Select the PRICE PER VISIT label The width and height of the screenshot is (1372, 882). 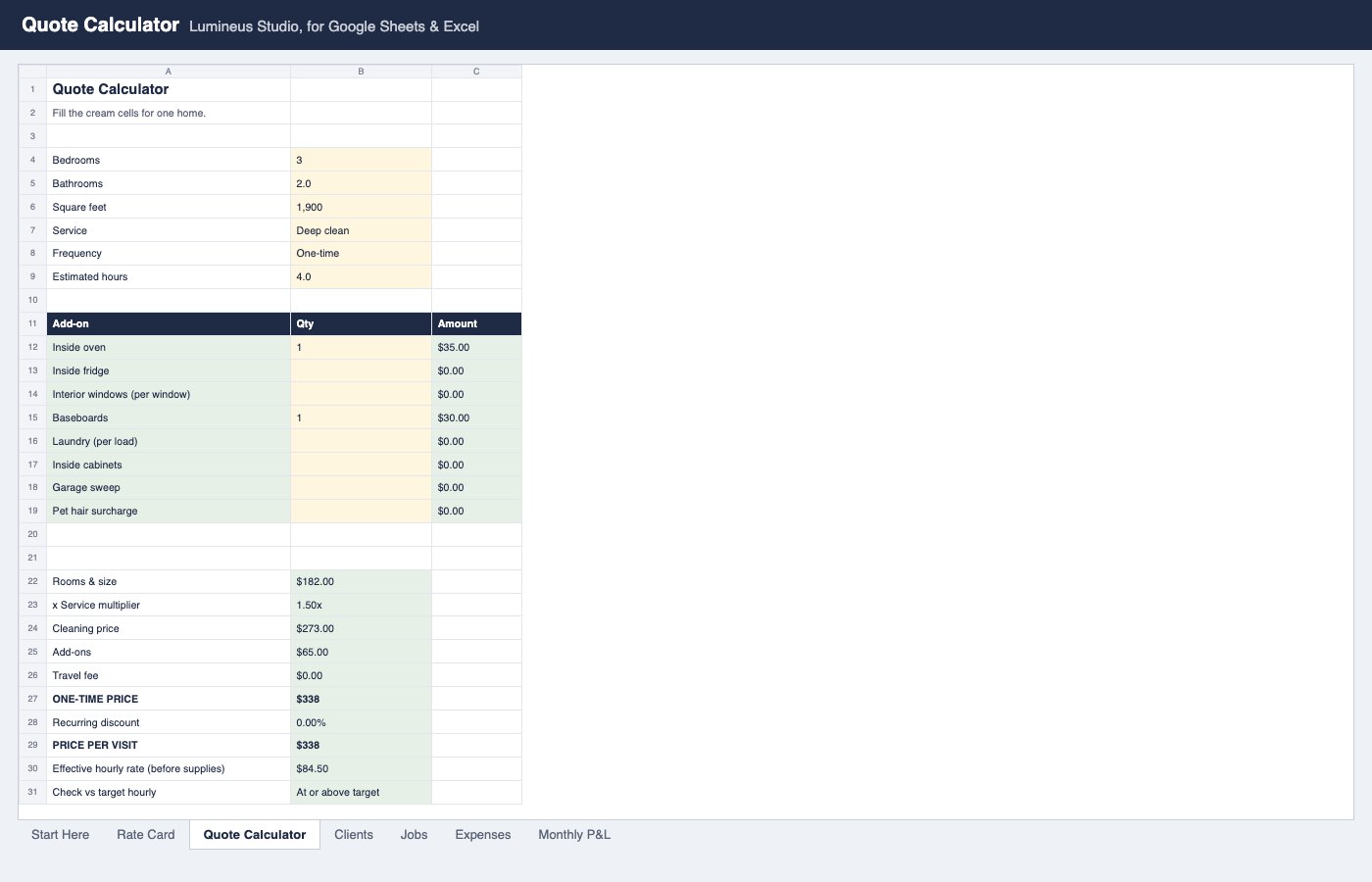[x=169, y=745]
